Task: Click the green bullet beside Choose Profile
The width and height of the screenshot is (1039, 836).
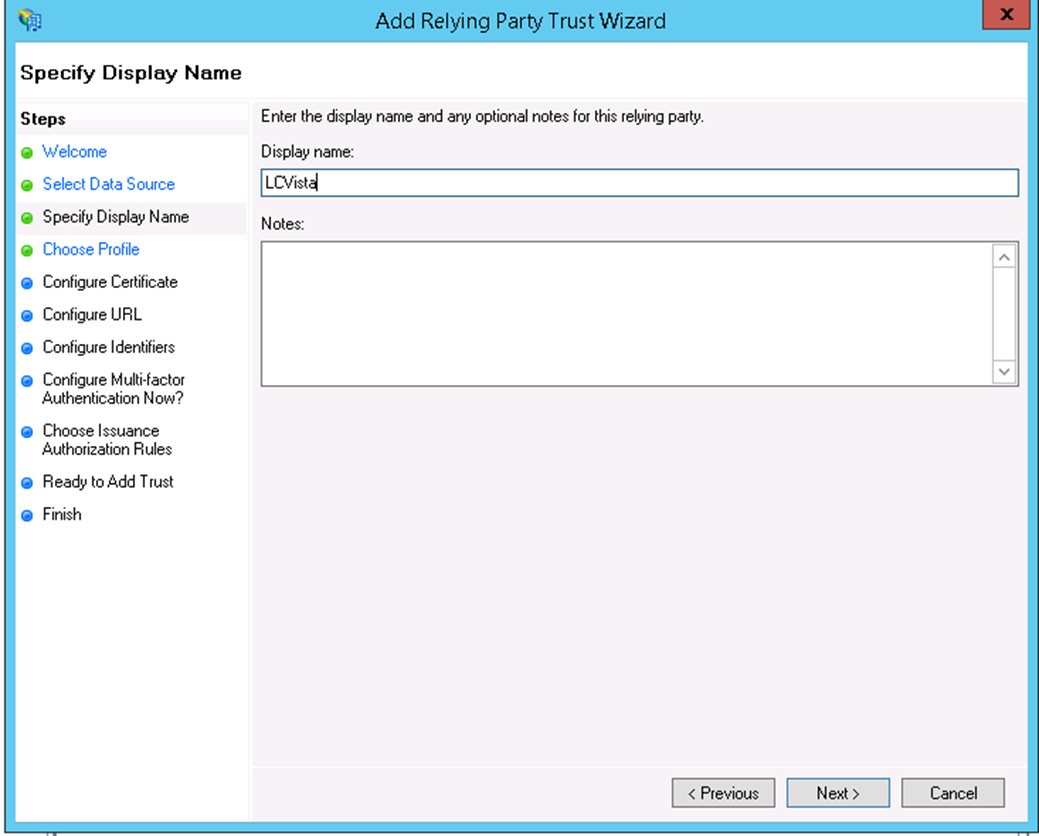Action: (27, 251)
